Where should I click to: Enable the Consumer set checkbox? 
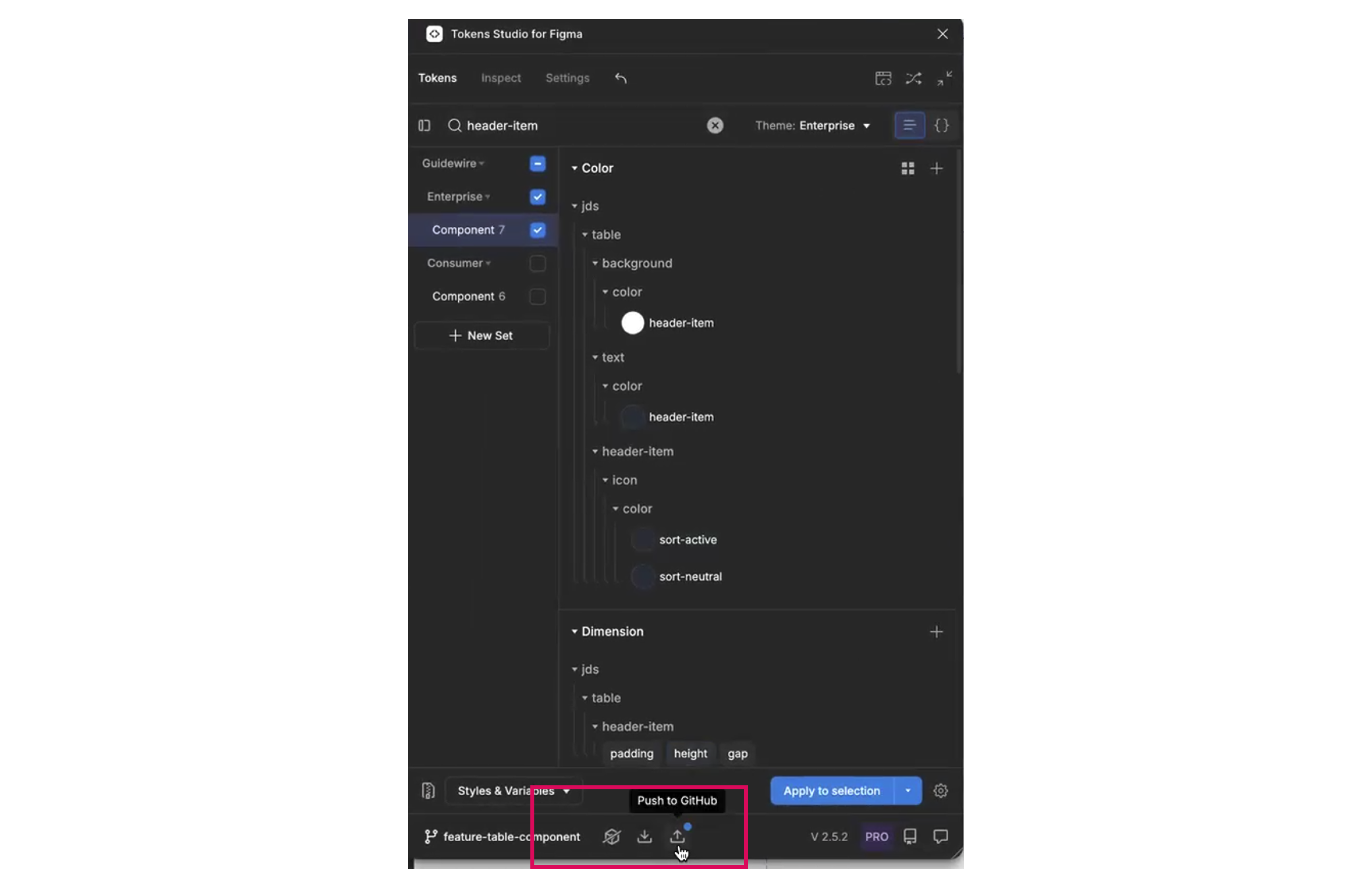coord(537,263)
